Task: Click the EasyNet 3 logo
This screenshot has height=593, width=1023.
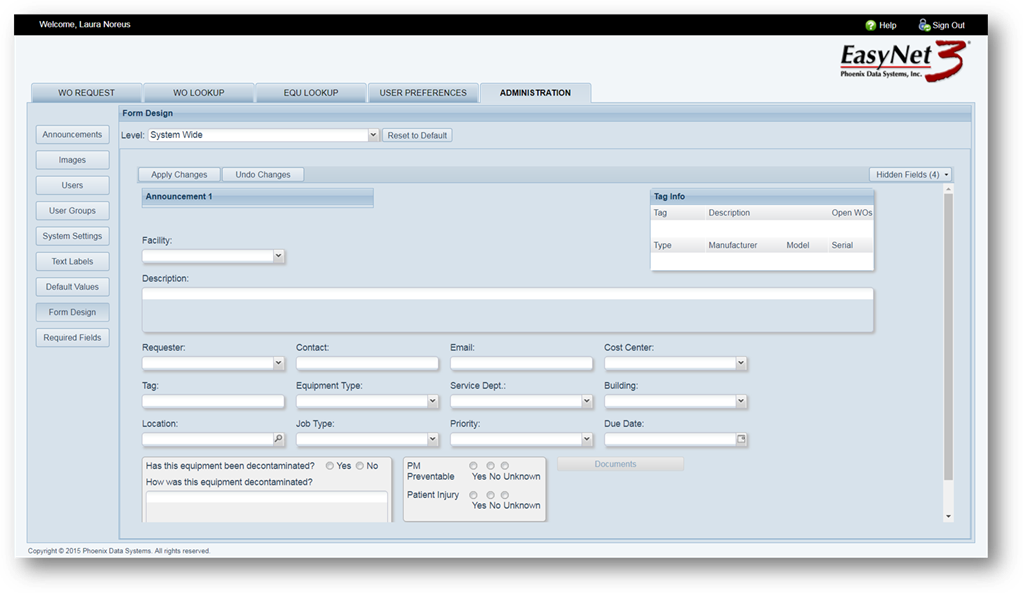Action: coord(904,62)
